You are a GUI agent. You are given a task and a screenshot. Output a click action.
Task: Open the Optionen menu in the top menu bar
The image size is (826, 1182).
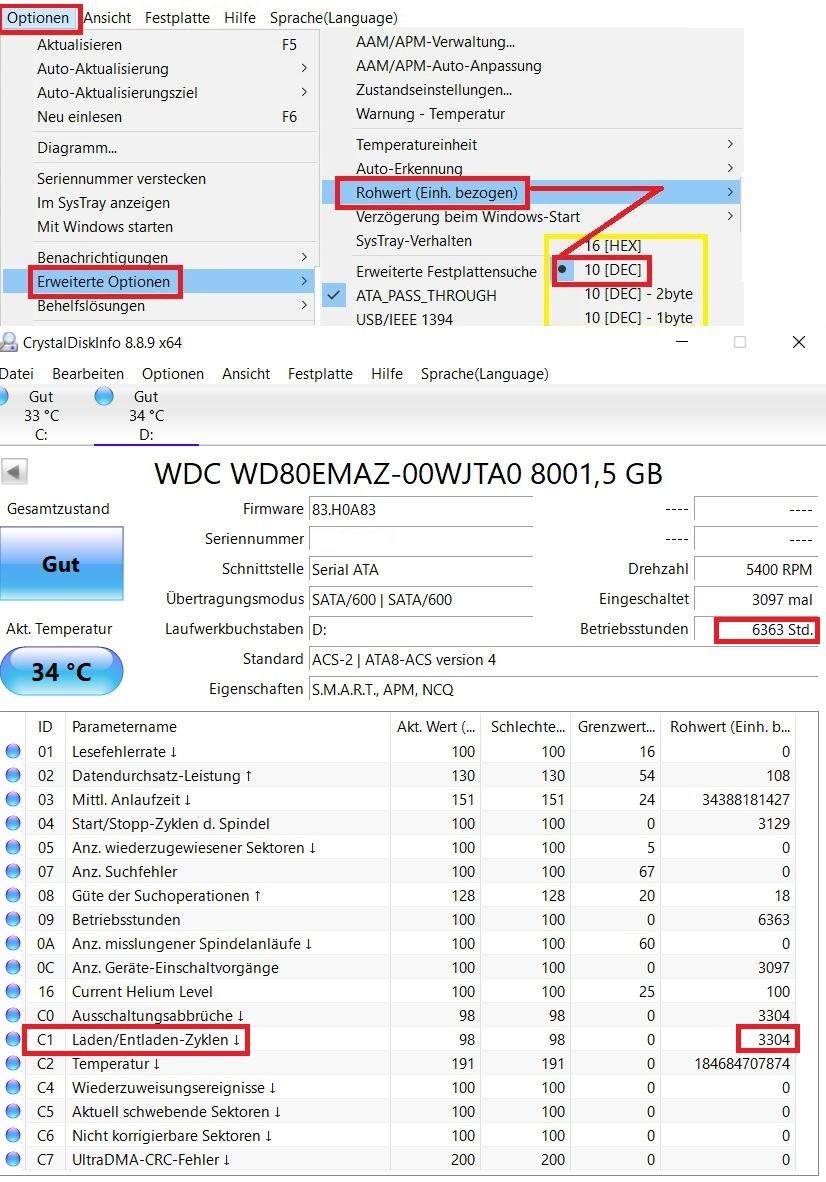click(x=38, y=17)
